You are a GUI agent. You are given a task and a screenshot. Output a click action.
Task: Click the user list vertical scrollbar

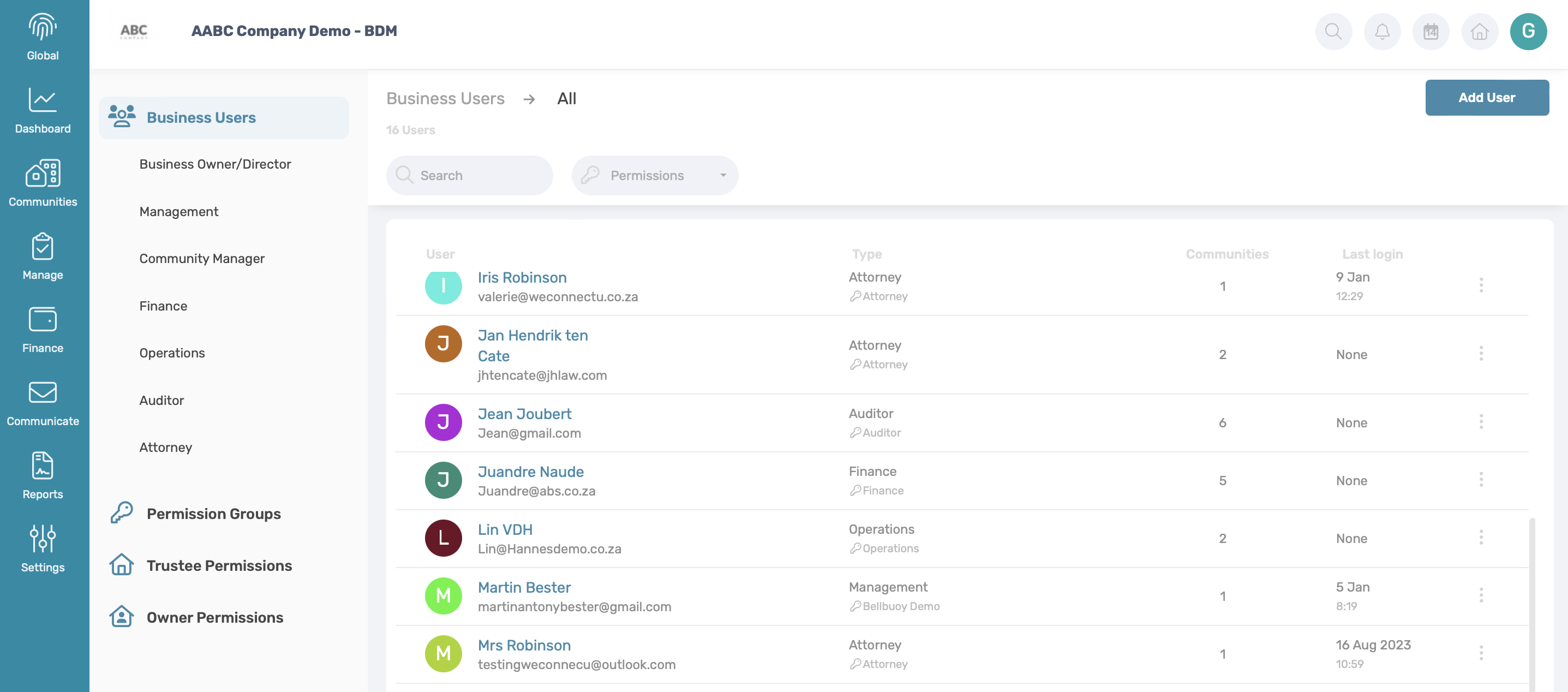click(x=1531, y=602)
